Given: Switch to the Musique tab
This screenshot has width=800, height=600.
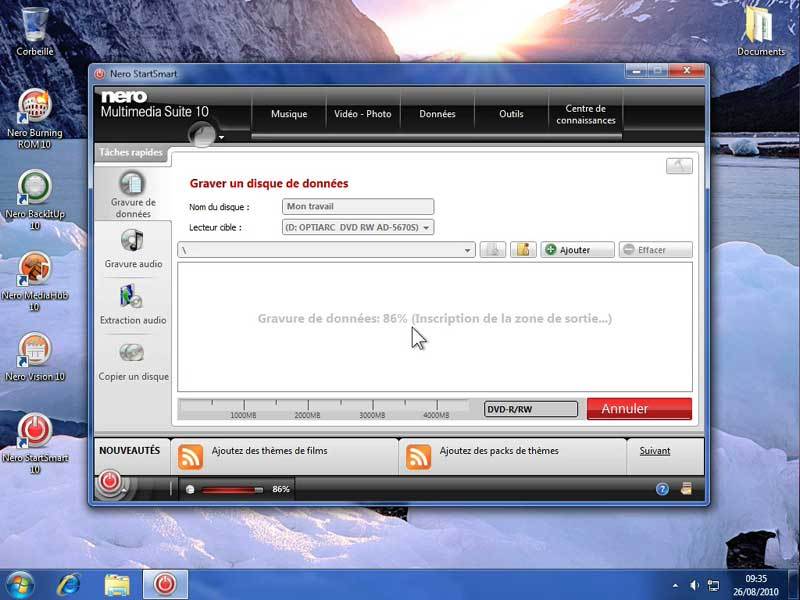Looking at the screenshot, I should point(289,114).
